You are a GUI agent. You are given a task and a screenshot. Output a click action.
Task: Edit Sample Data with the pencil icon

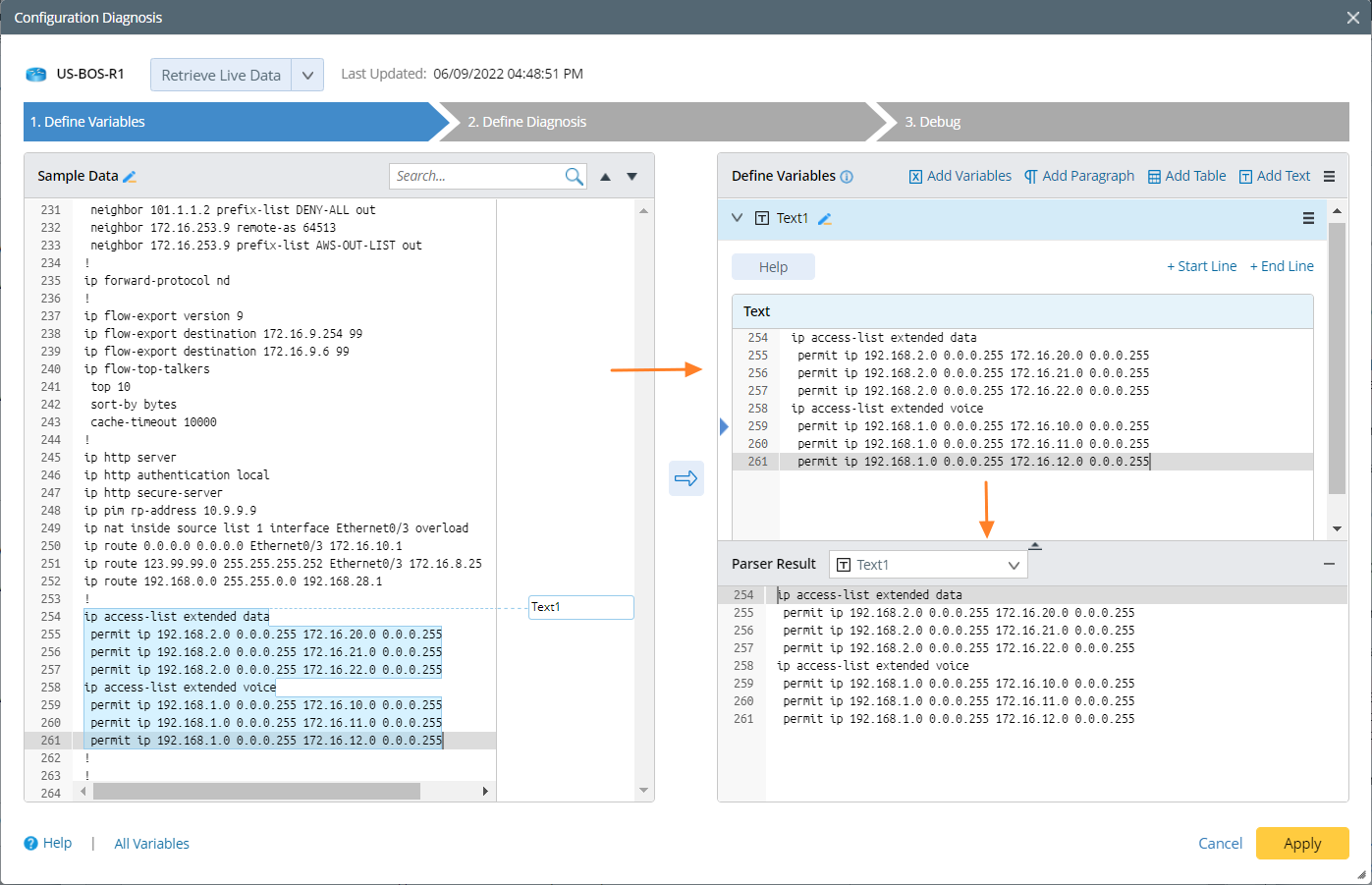click(130, 177)
